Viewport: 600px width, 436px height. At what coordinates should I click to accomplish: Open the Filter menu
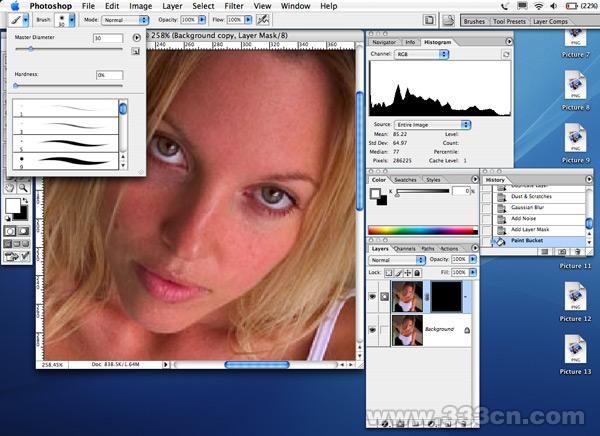(234, 5)
